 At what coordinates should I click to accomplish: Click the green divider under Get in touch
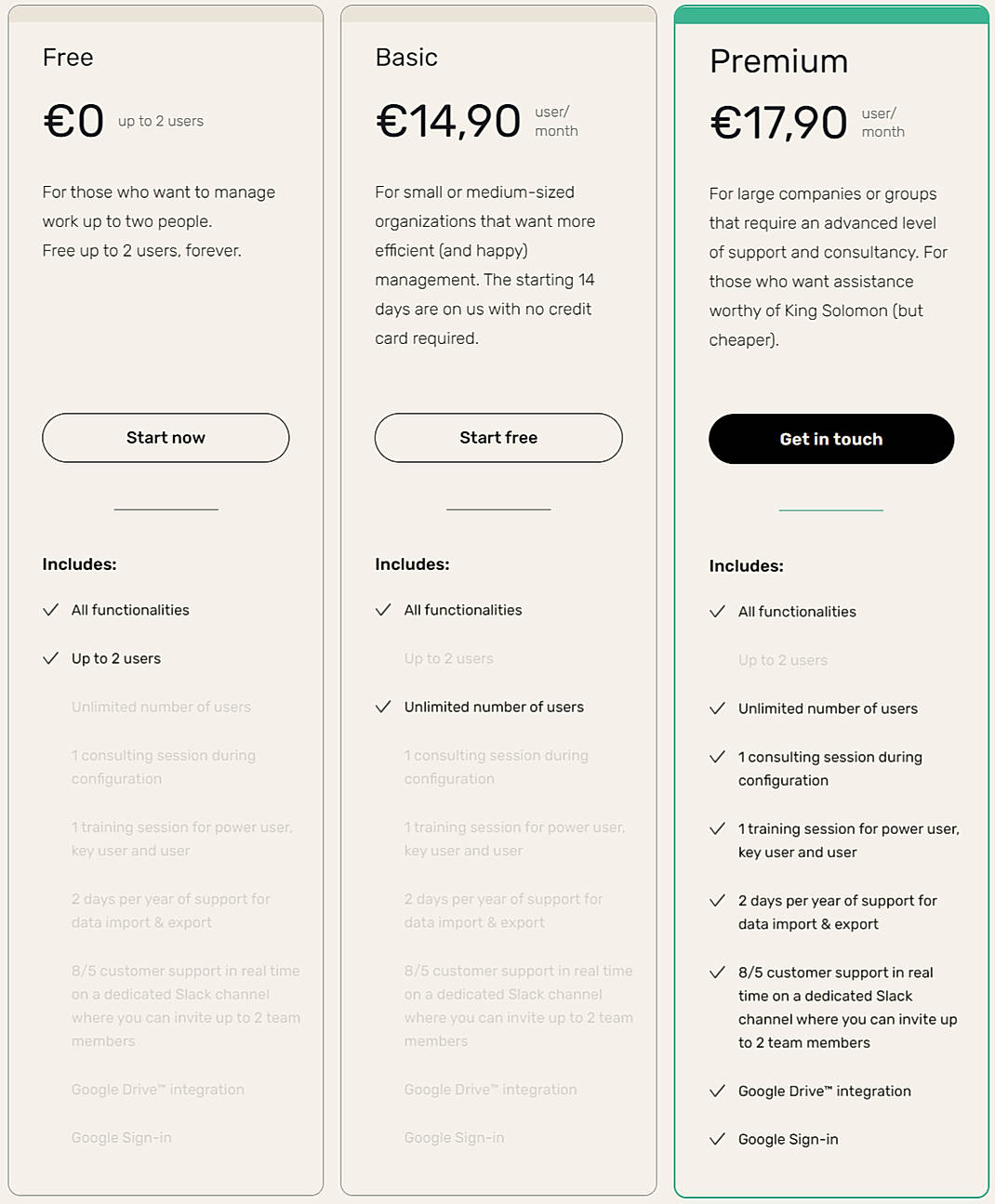coord(830,510)
